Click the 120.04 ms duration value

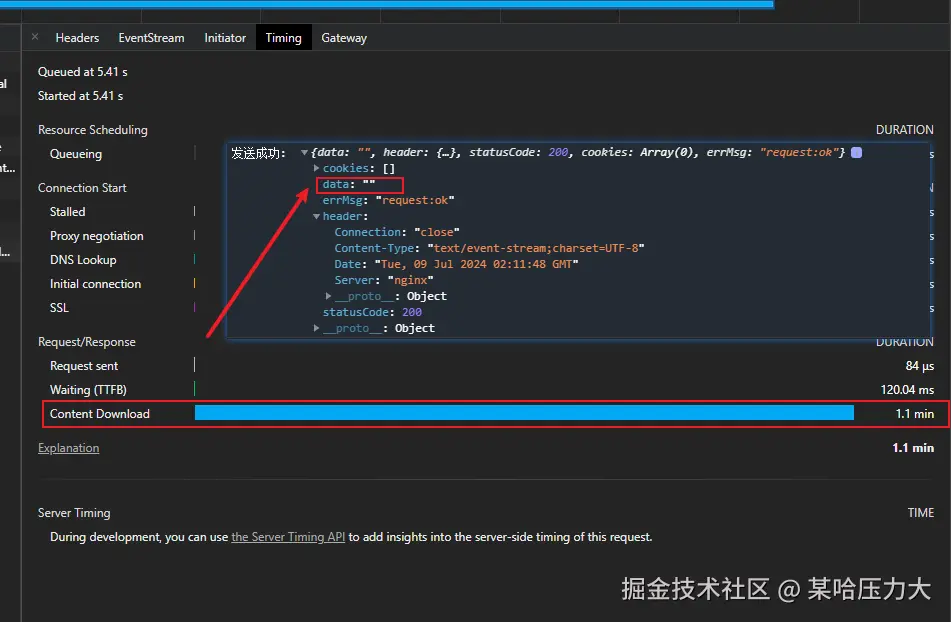[907, 390]
